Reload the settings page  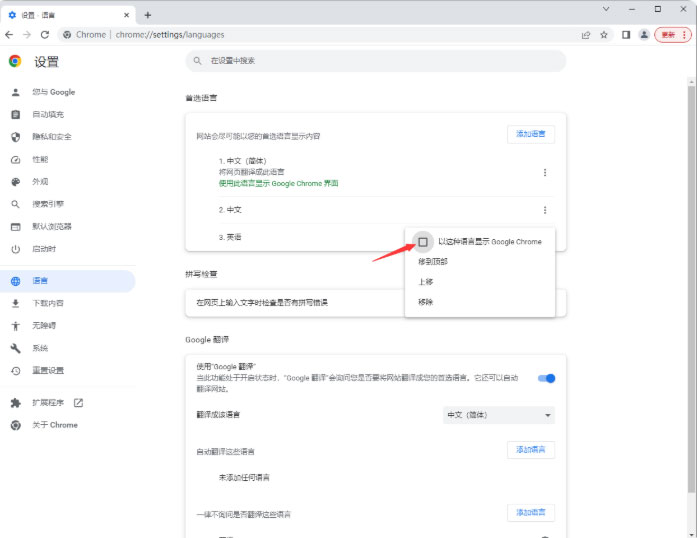pos(45,35)
